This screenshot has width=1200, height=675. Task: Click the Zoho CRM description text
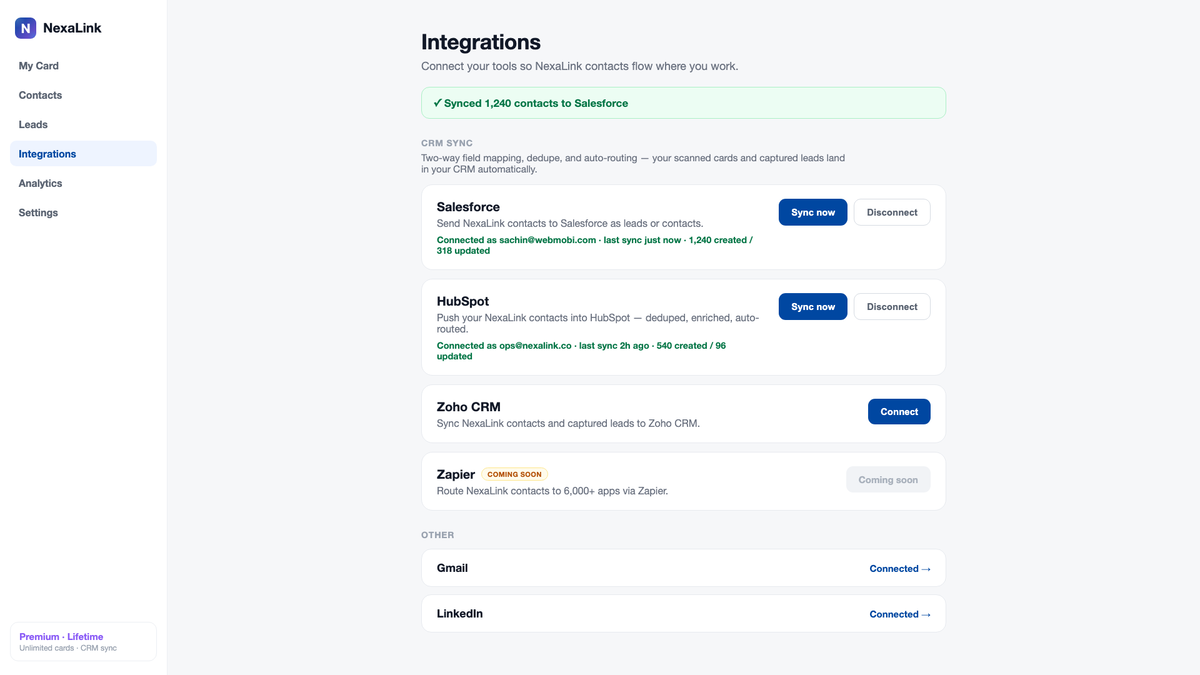click(x=568, y=424)
